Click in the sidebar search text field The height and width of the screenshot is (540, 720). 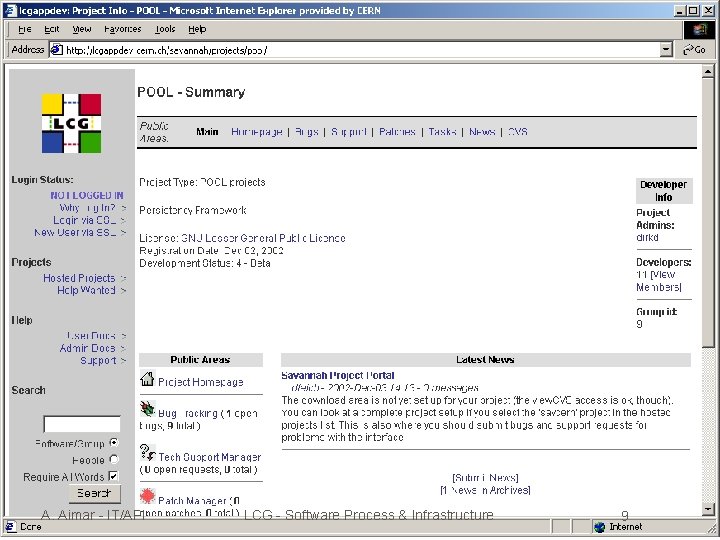82,424
